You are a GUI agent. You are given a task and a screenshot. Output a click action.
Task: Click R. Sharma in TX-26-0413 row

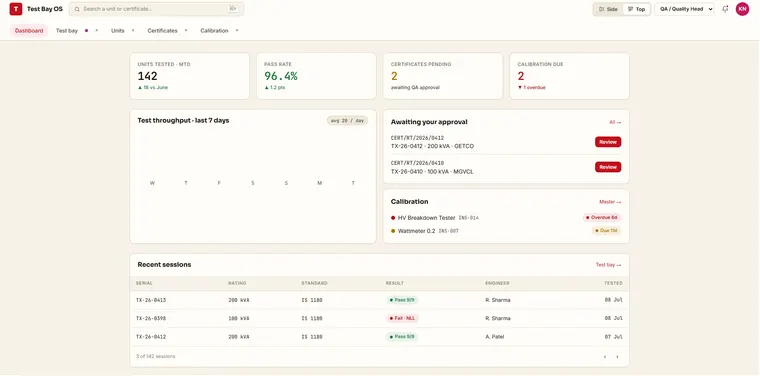[x=498, y=300]
